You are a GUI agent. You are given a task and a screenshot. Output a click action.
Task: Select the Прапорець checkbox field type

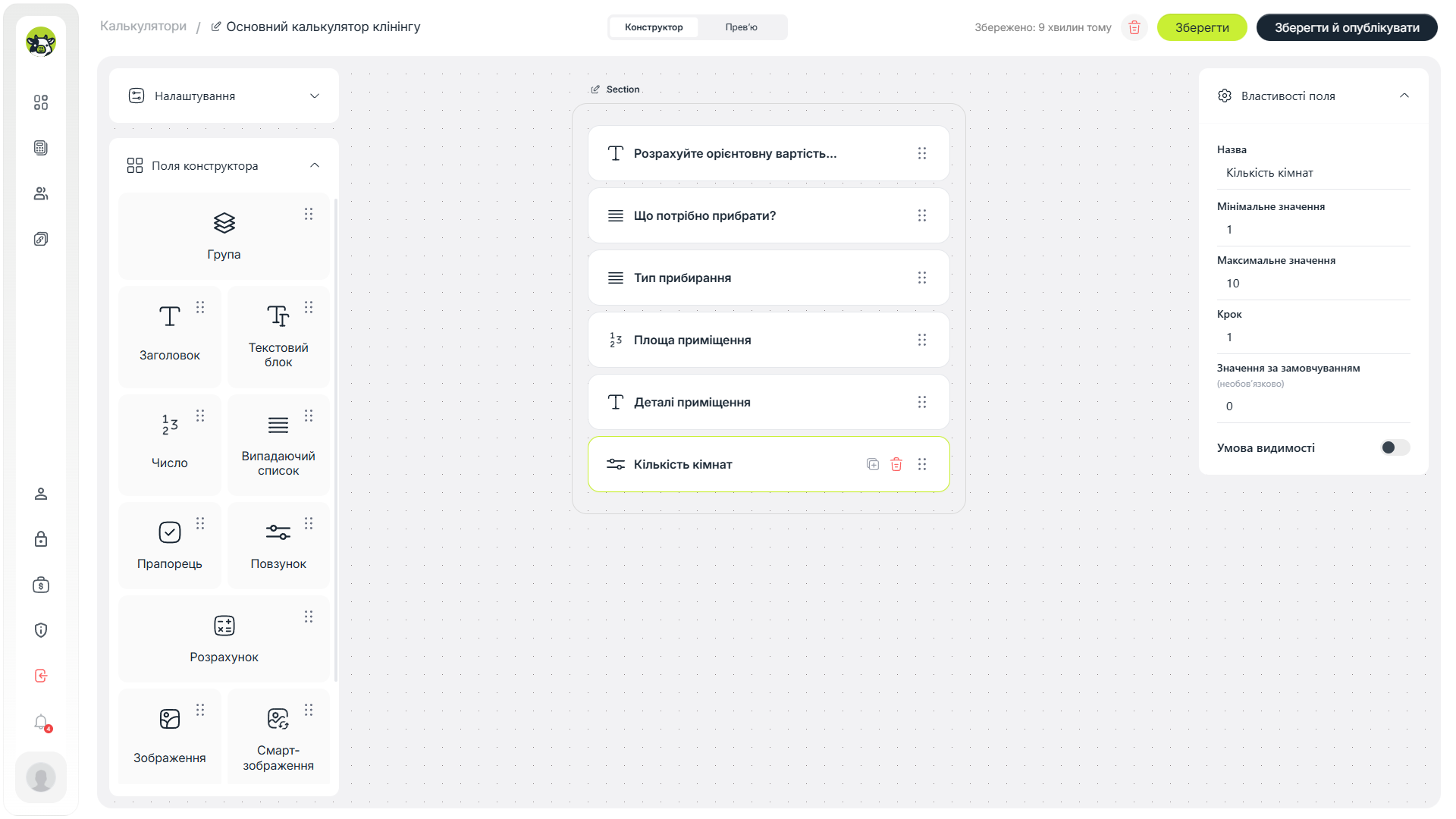point(170,546)
